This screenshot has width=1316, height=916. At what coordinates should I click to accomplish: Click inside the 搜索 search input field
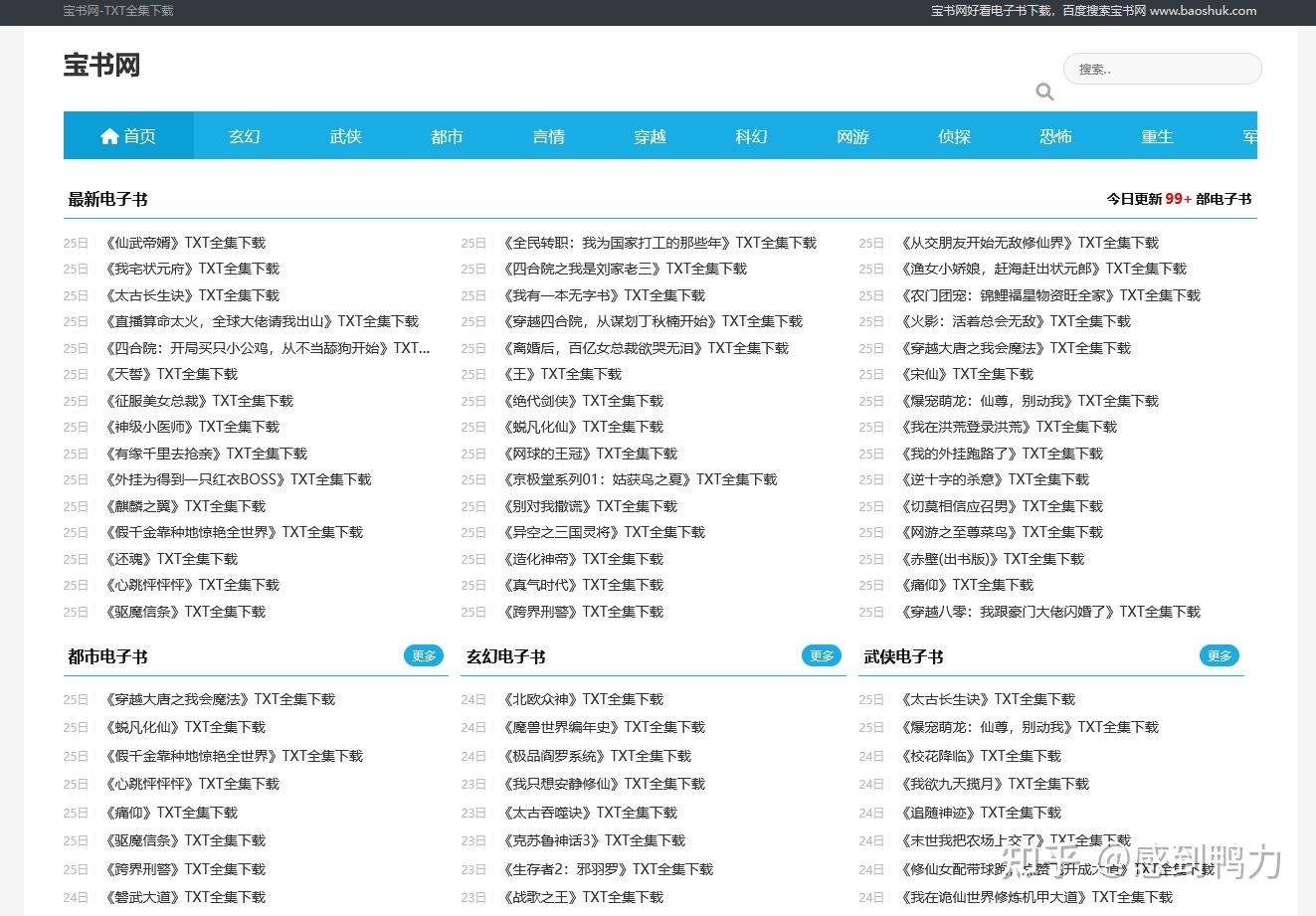coord(1162,69)
